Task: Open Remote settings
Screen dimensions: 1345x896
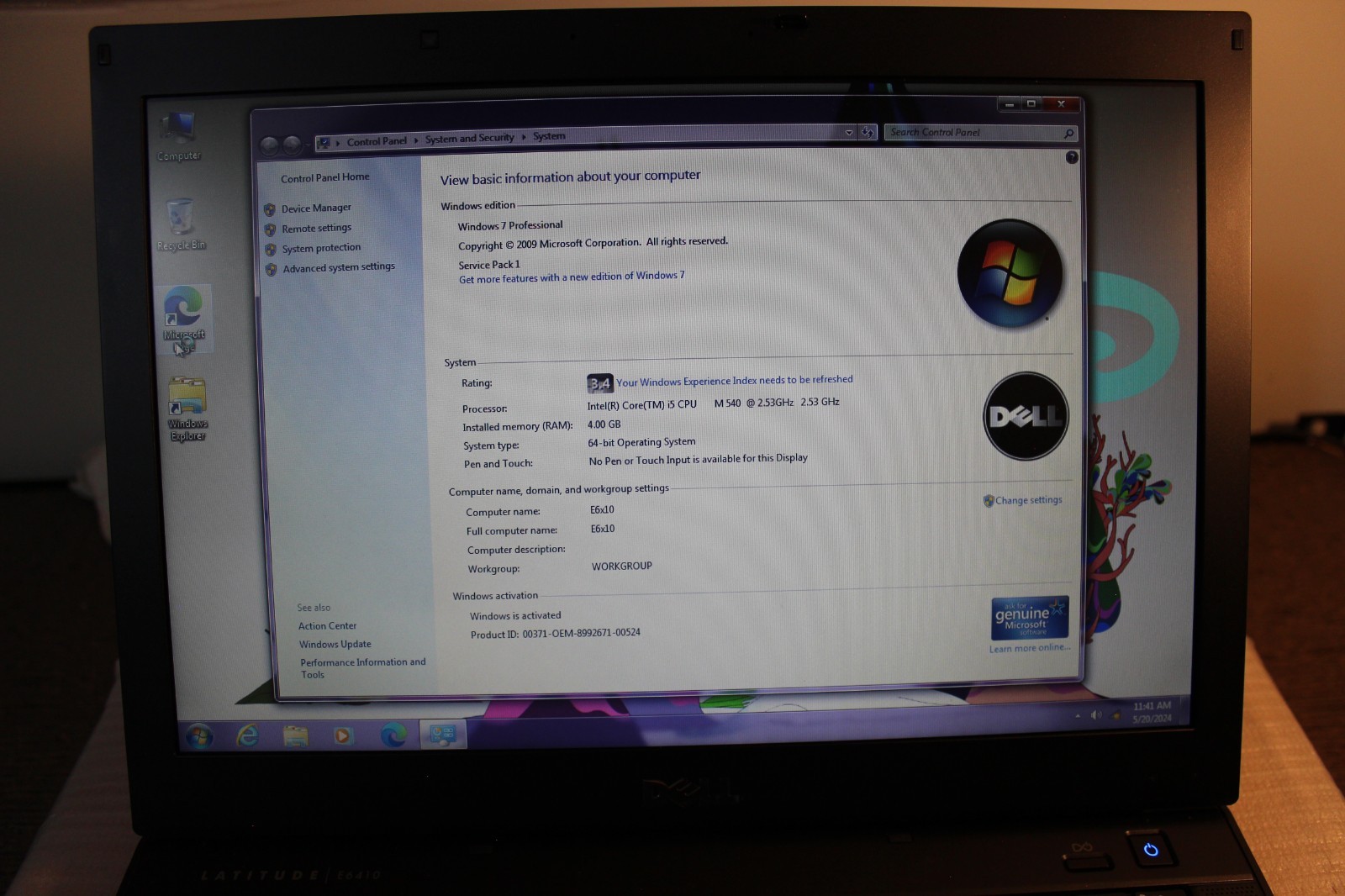Action: point(316,228)
